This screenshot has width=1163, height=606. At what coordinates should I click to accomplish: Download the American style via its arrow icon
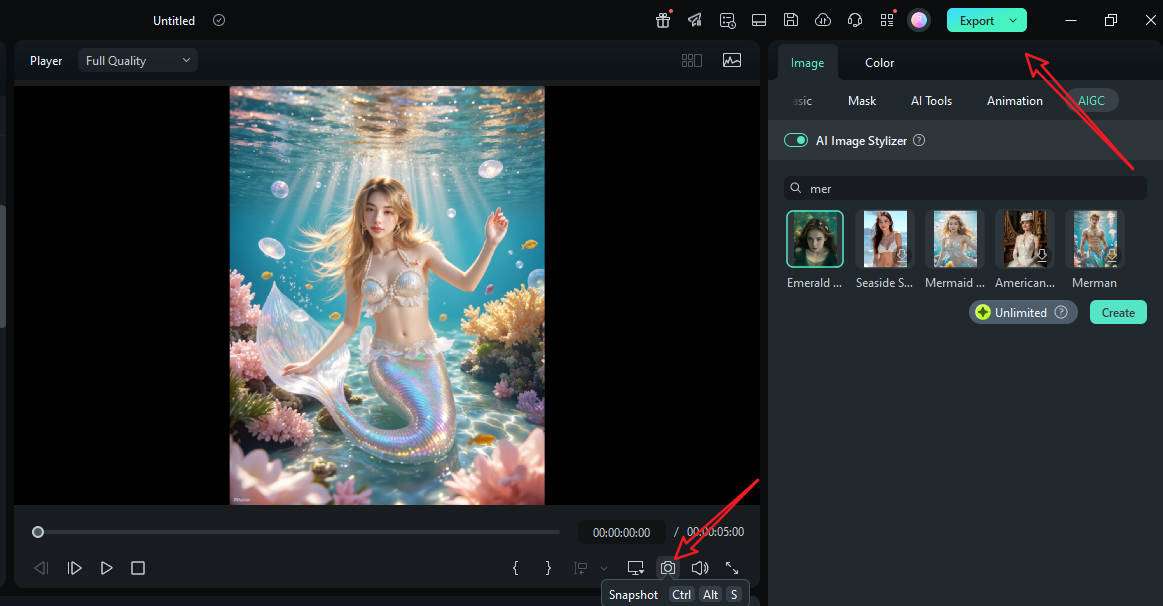click(x=1041, y=256)
